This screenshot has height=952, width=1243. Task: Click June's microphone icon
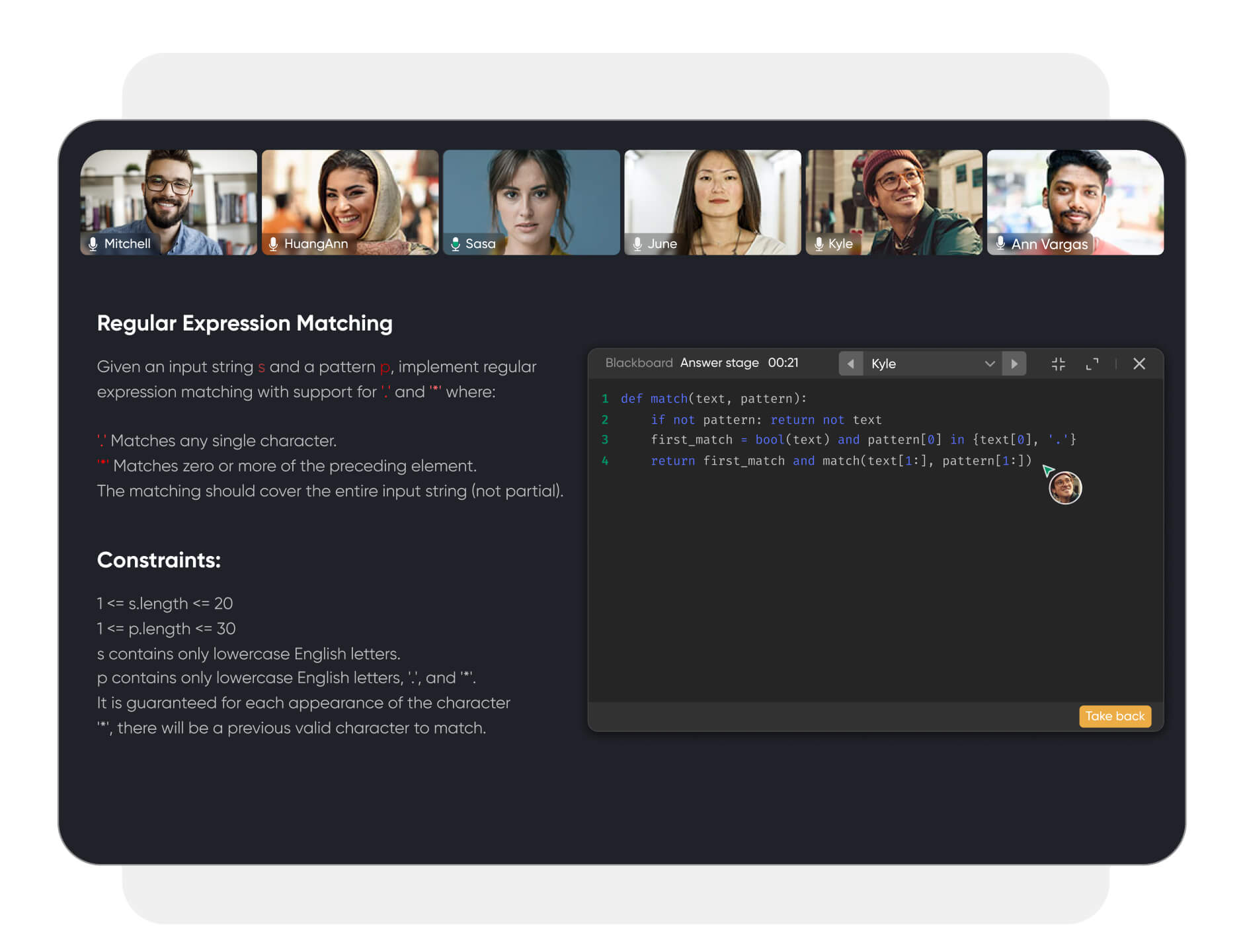click(637, 244)
